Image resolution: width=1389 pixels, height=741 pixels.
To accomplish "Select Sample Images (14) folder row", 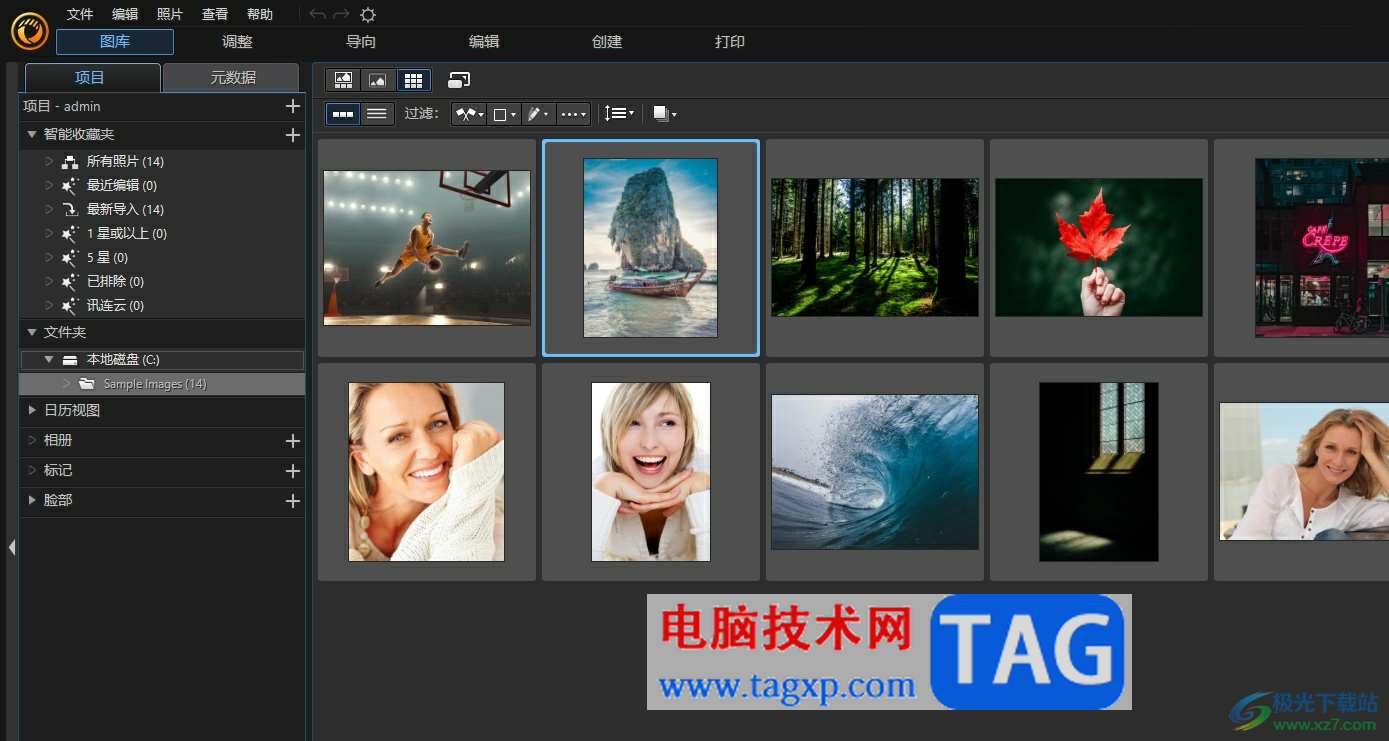I will [162, 384].
